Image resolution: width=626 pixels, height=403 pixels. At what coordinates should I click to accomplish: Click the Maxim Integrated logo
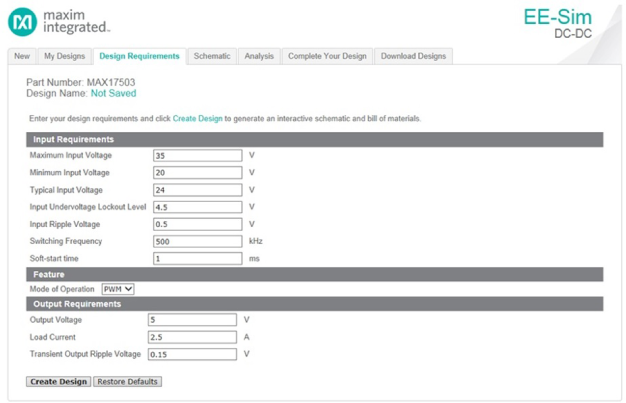pos(59,22)
